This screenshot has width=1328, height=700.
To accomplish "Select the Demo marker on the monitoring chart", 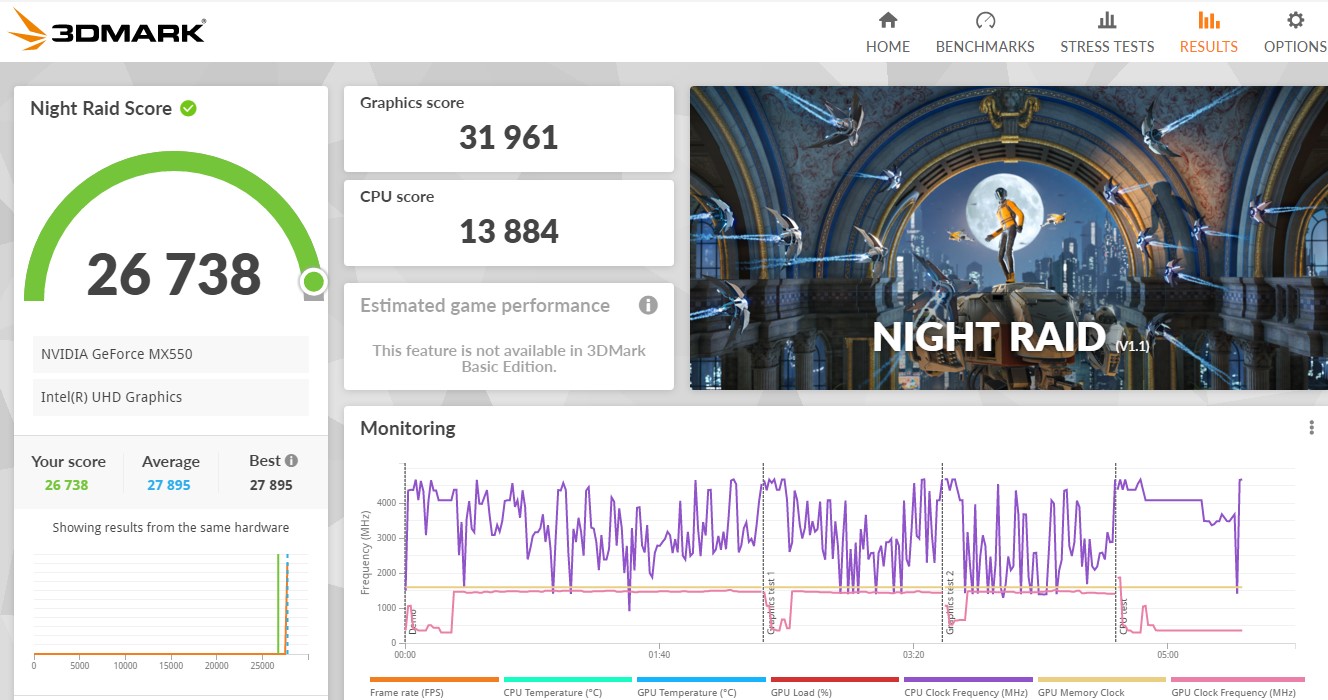I will (x=412, y=621).
